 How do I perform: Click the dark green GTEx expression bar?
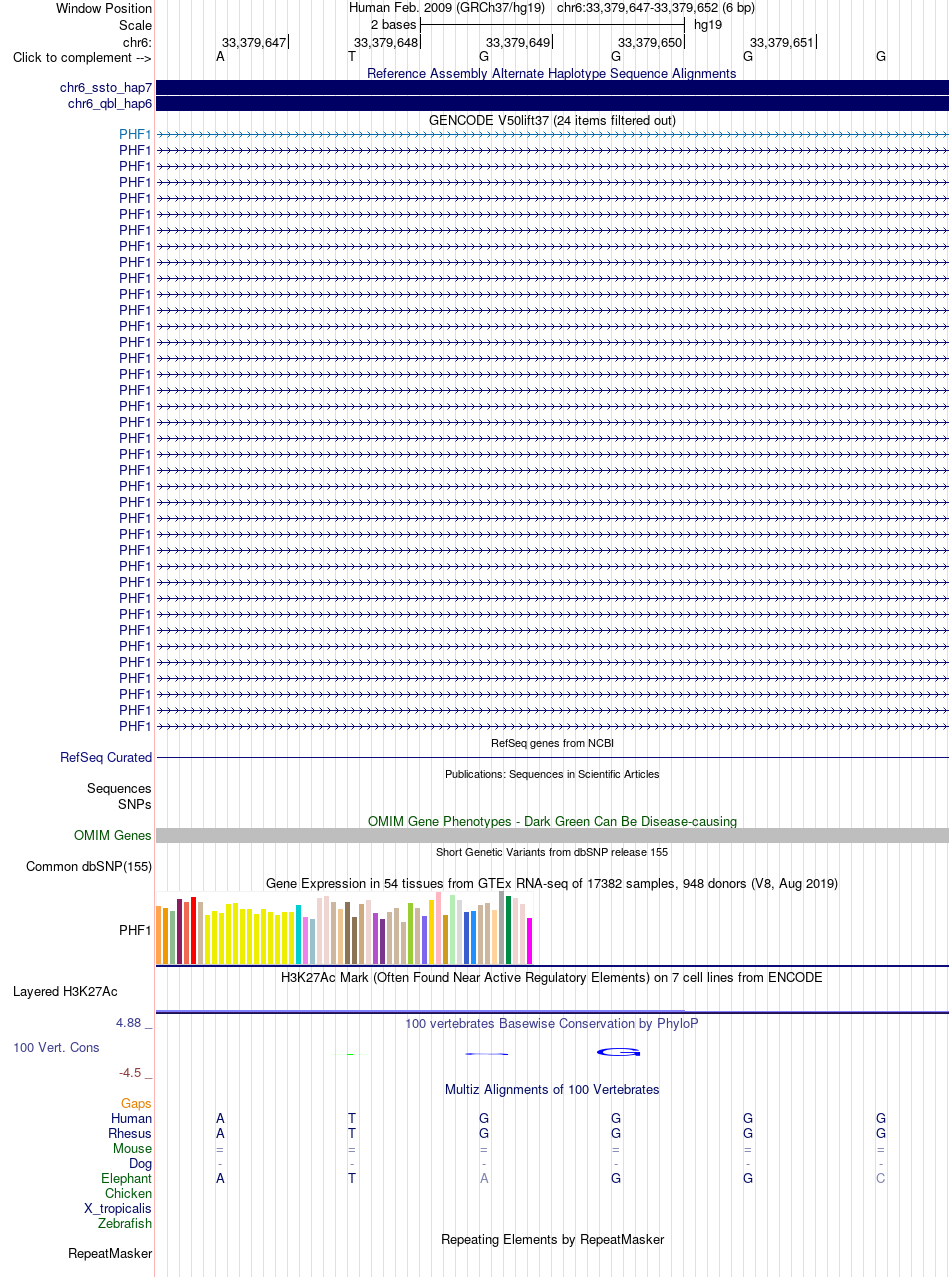click(x=509, y=930)
